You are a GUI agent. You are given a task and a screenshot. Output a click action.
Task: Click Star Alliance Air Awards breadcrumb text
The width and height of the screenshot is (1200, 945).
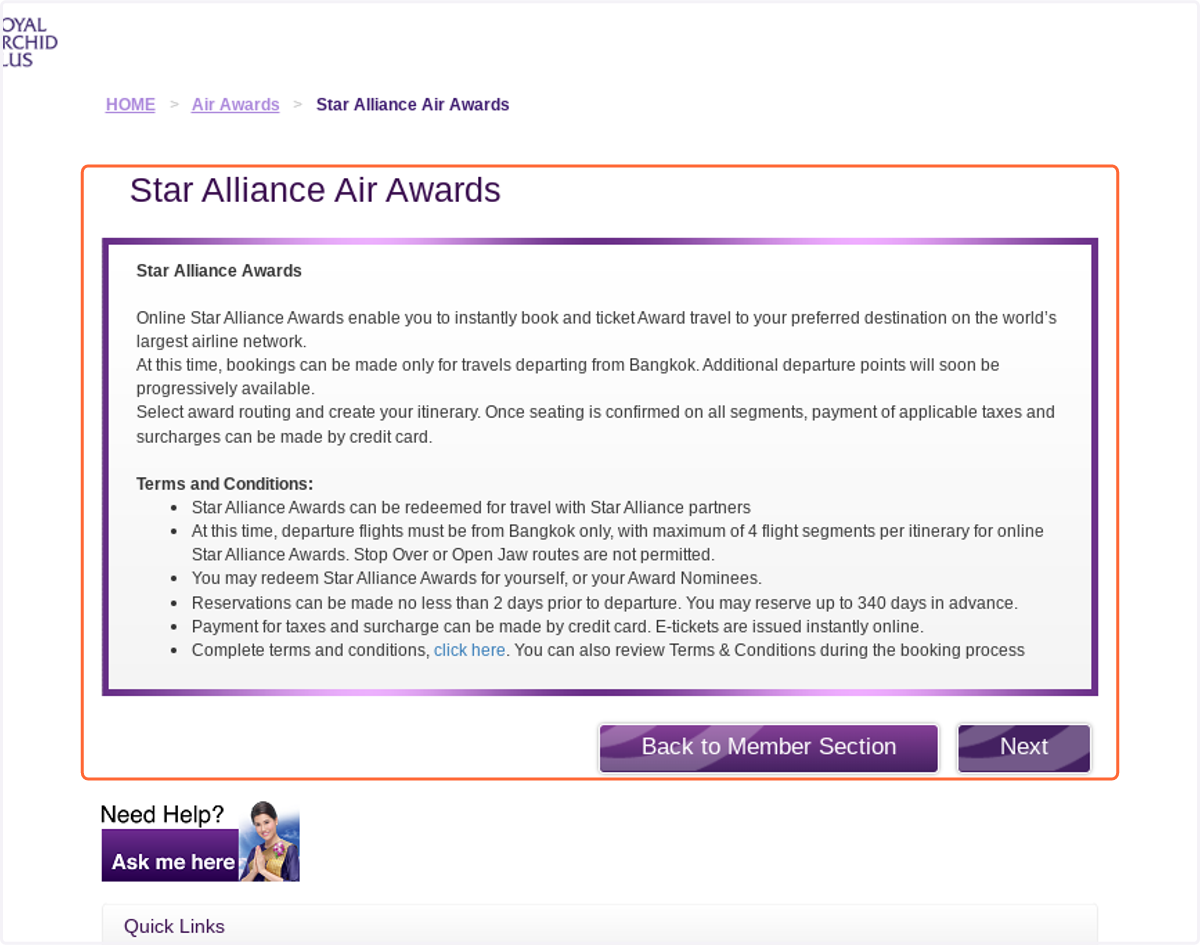click(x=413, y=105)
